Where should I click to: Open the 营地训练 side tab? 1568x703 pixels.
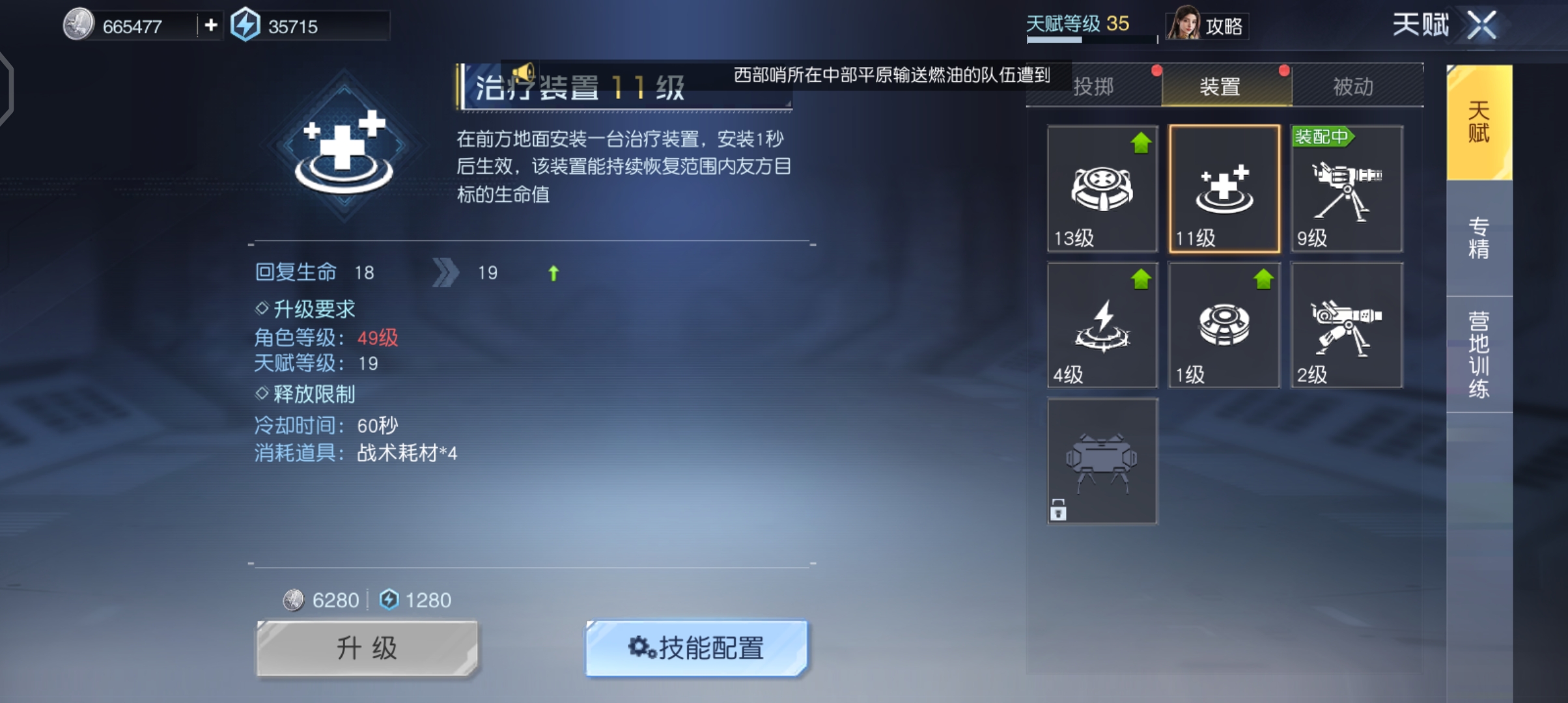point(1479,354)
